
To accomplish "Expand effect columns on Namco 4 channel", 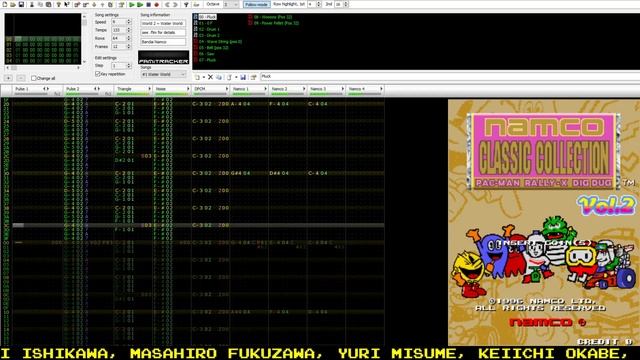I will pos(381,89).
